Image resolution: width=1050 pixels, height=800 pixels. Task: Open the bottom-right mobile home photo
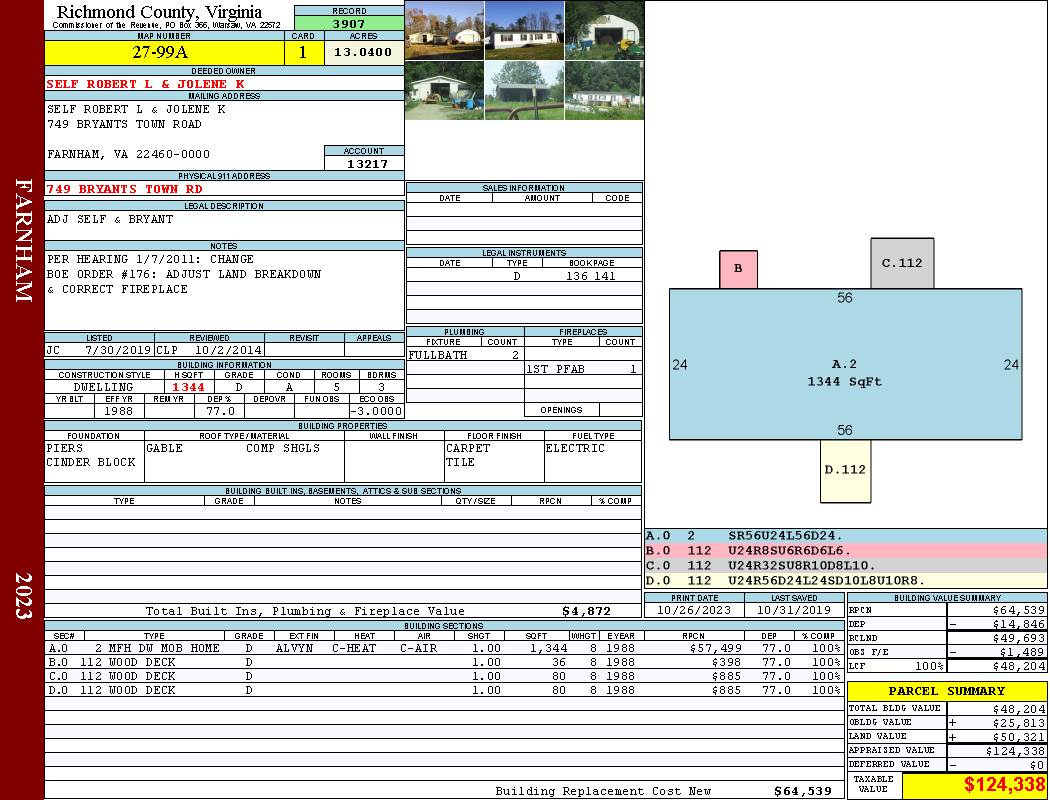604,90
